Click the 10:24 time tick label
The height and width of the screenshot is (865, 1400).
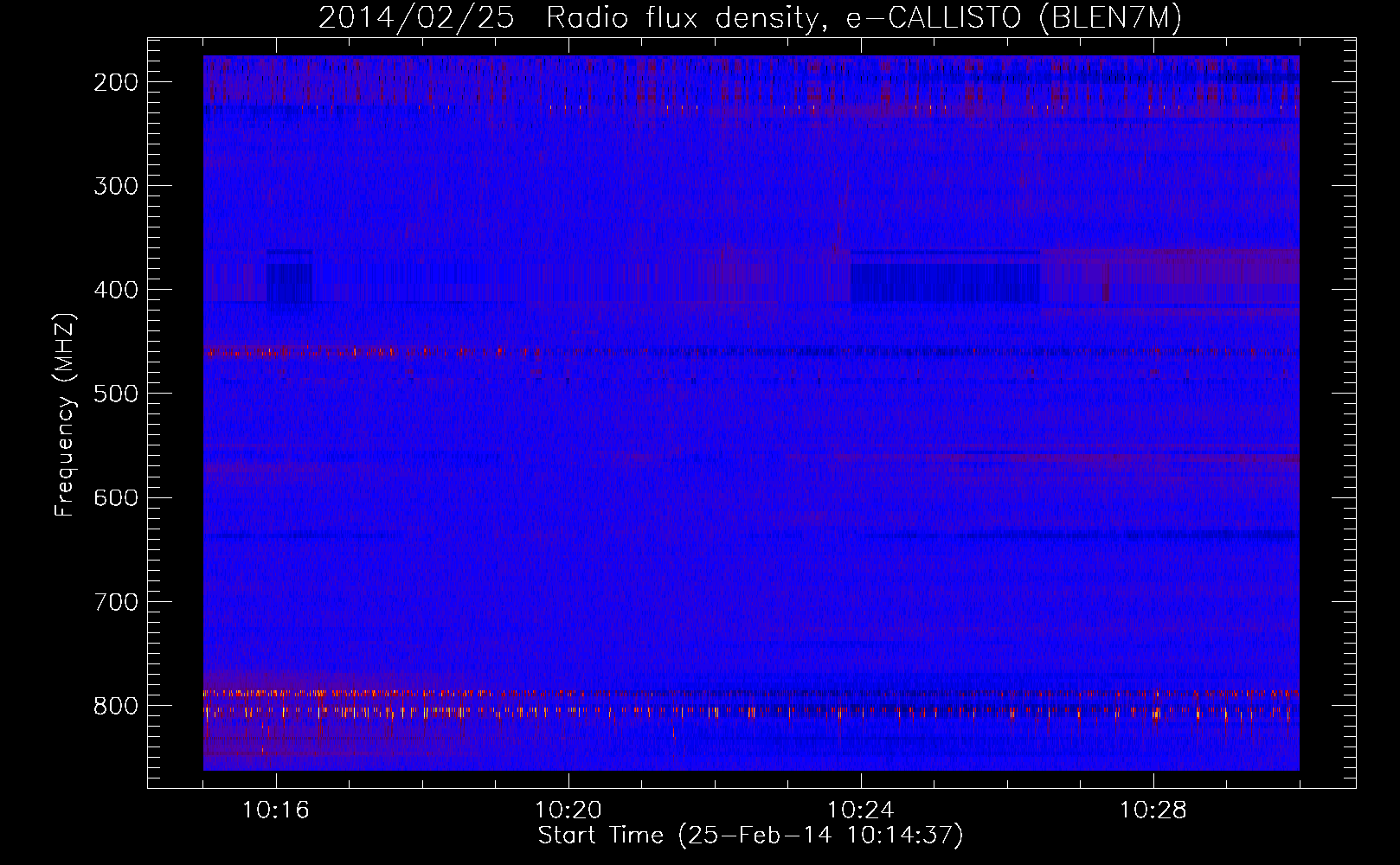(861, 811)
